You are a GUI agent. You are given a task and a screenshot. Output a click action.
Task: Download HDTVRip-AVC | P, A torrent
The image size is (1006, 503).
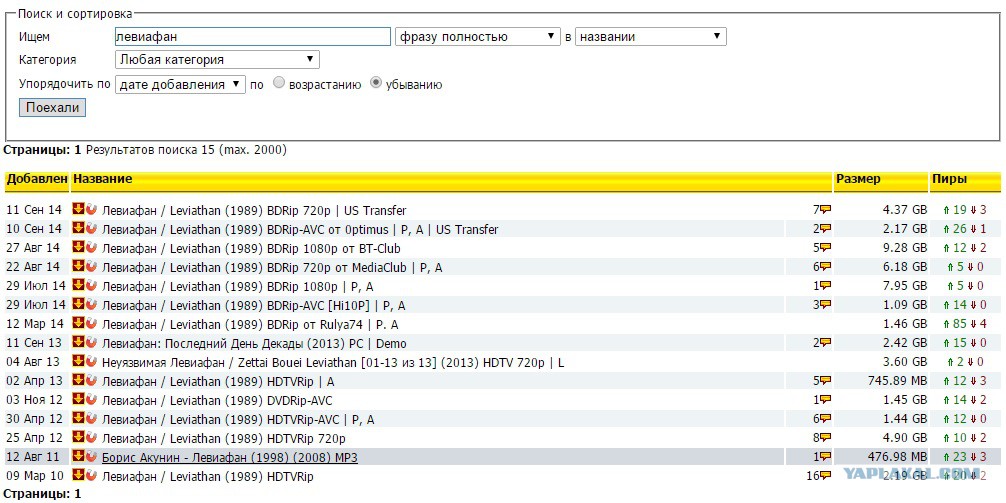pyautogui.click(x=78, y=418)
